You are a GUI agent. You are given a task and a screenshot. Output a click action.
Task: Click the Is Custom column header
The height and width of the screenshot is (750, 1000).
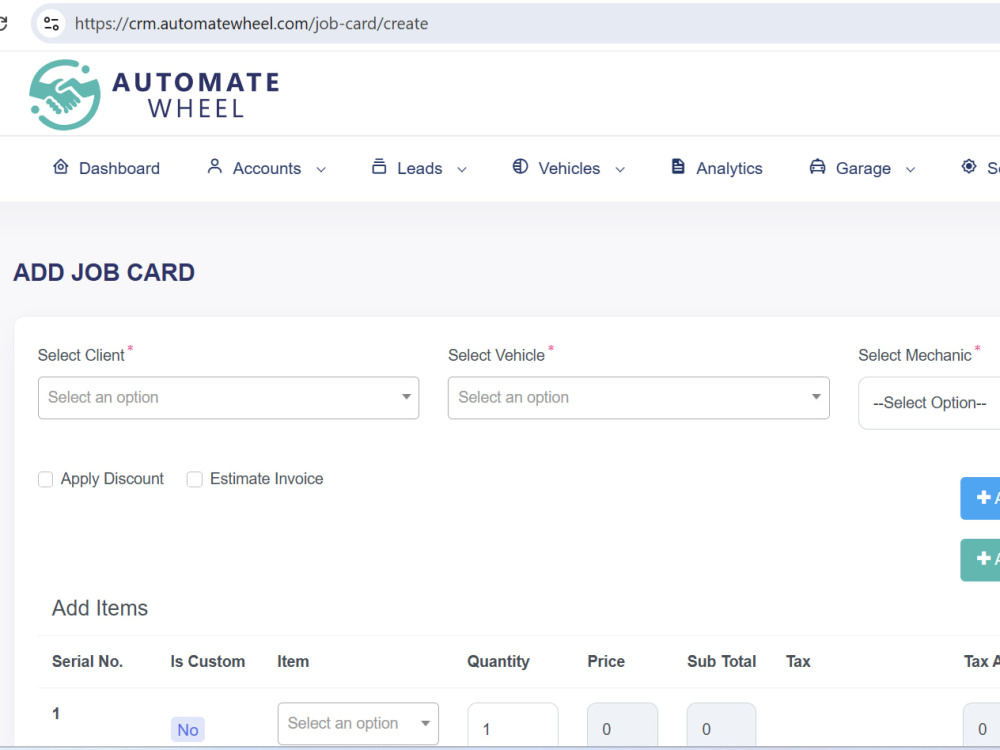(207, 662)
